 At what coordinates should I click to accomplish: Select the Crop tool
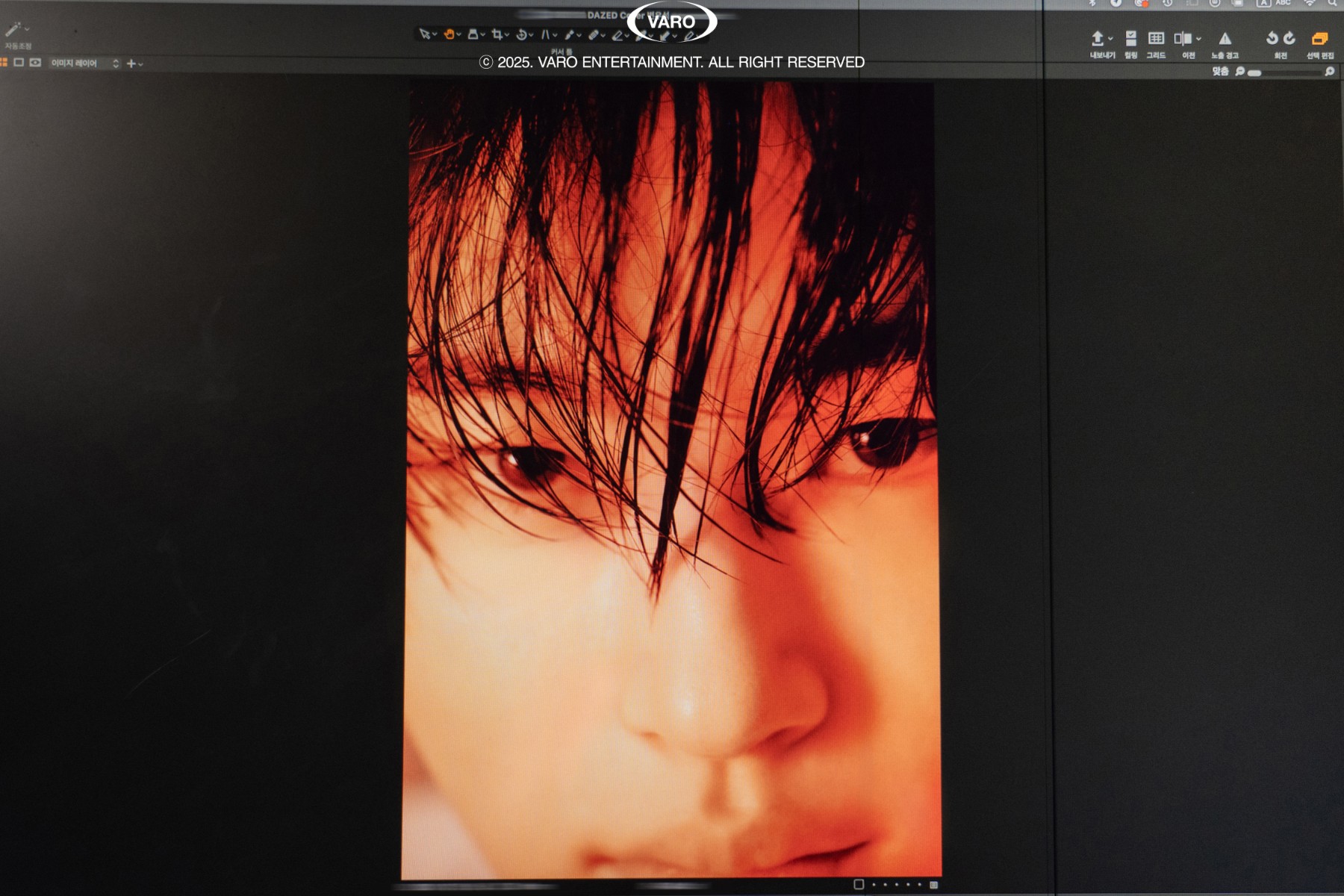click(x=497, y=34)
